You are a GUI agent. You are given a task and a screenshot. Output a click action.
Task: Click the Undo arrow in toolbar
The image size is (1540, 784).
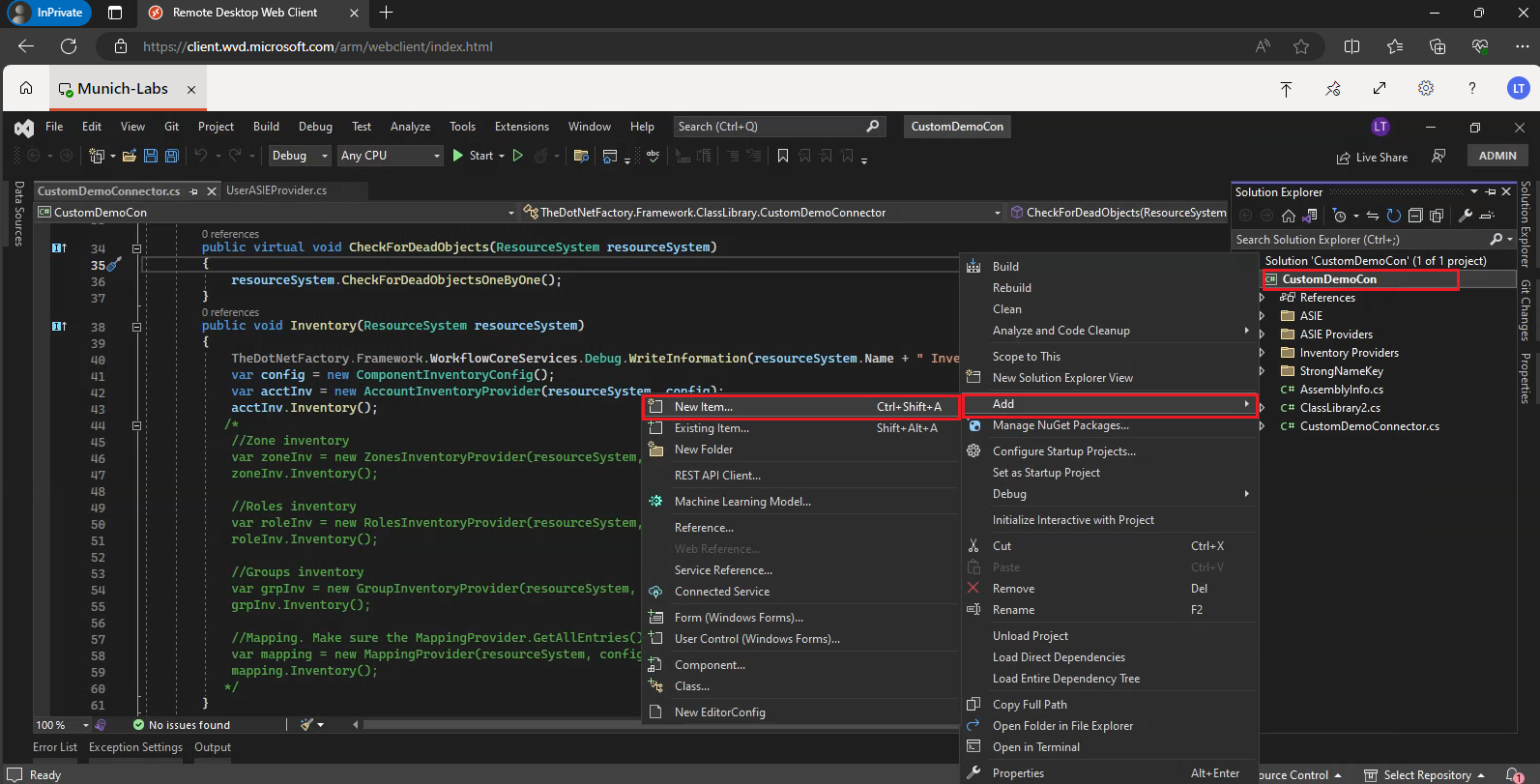coord(201,156)
